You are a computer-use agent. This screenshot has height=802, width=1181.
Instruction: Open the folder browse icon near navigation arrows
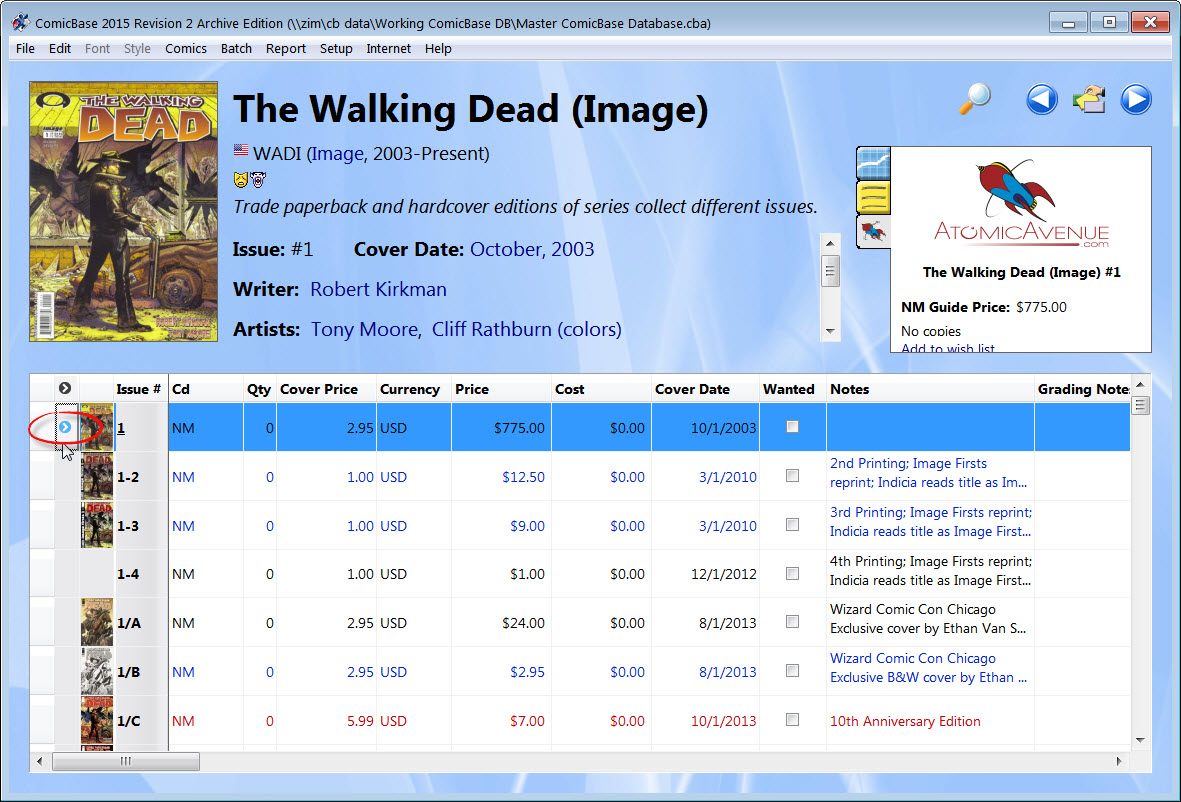pyautogui.click(x=1089, y=99)
